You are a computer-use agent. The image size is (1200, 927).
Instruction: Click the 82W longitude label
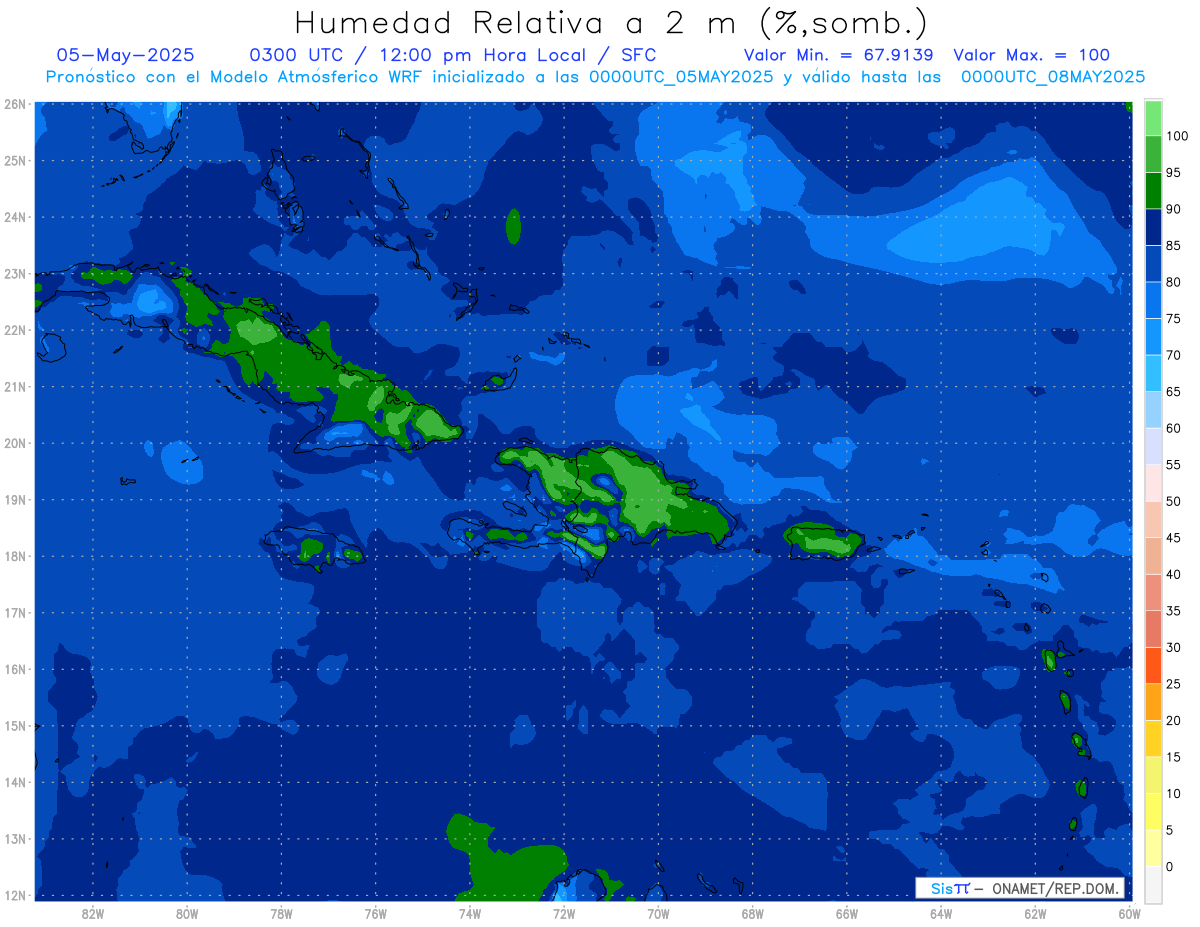[x=93, y=914]
